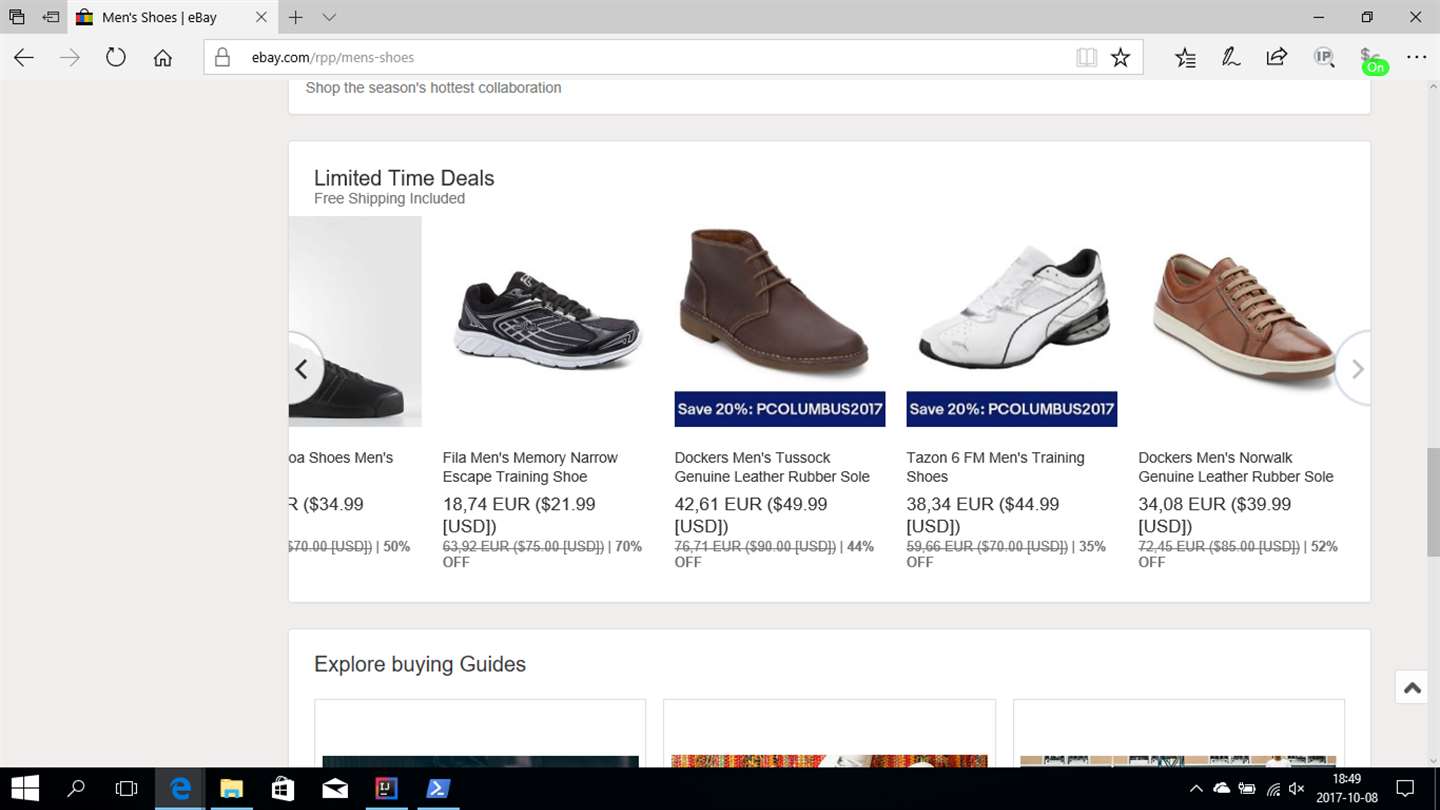
Task: Open the Windows Start menu
Action: [x=24, y=788]
